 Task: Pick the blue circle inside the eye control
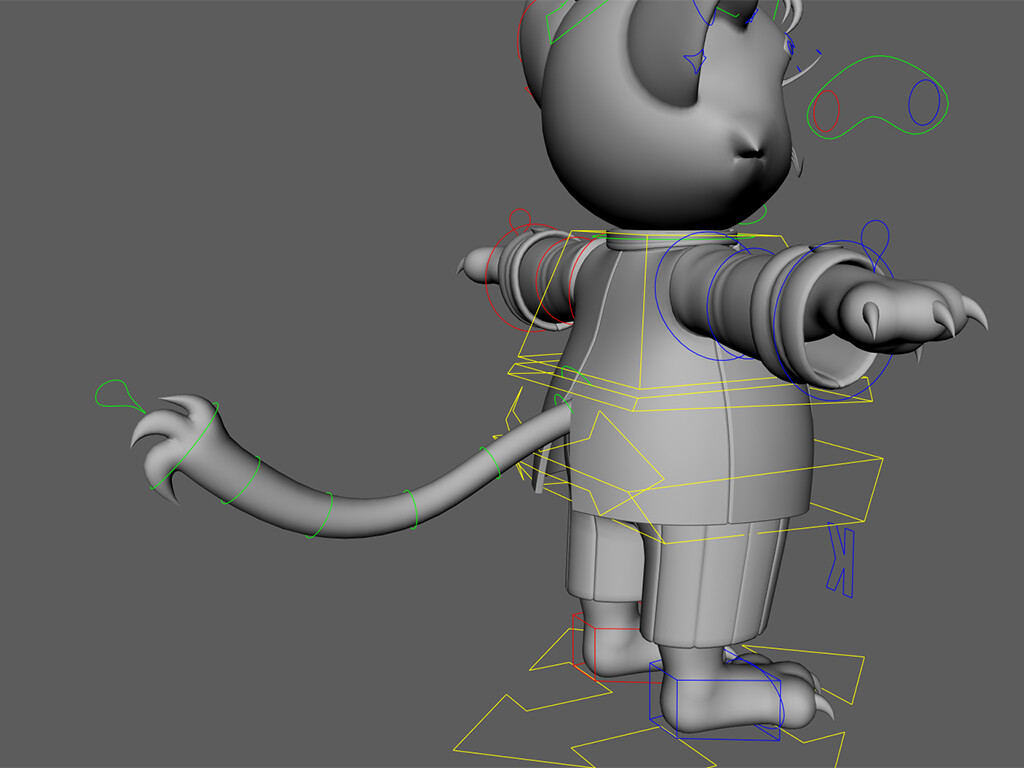point(924,103)
